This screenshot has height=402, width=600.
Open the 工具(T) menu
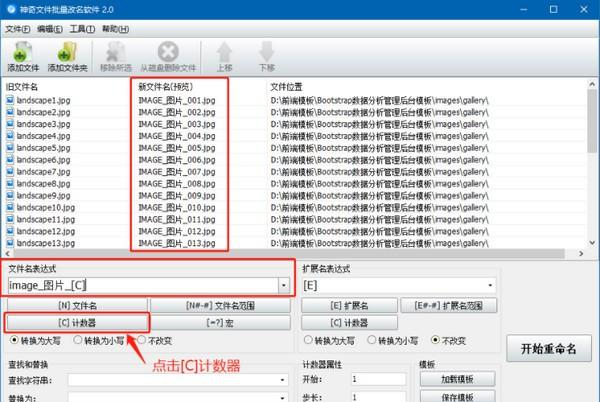click(82, 29)
